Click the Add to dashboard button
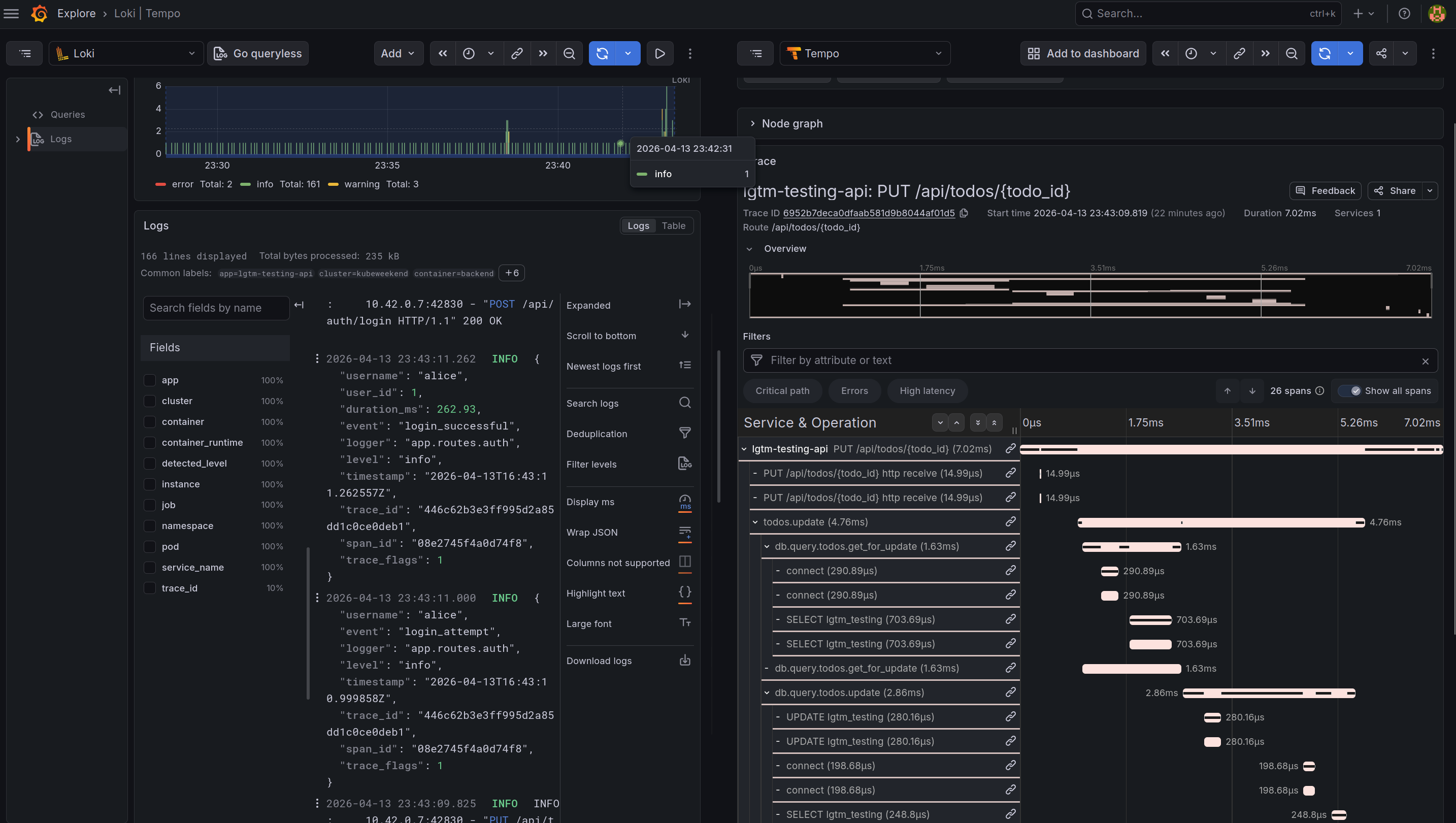The height and width of the screenshot is (823, 1456). point(1083,54)
